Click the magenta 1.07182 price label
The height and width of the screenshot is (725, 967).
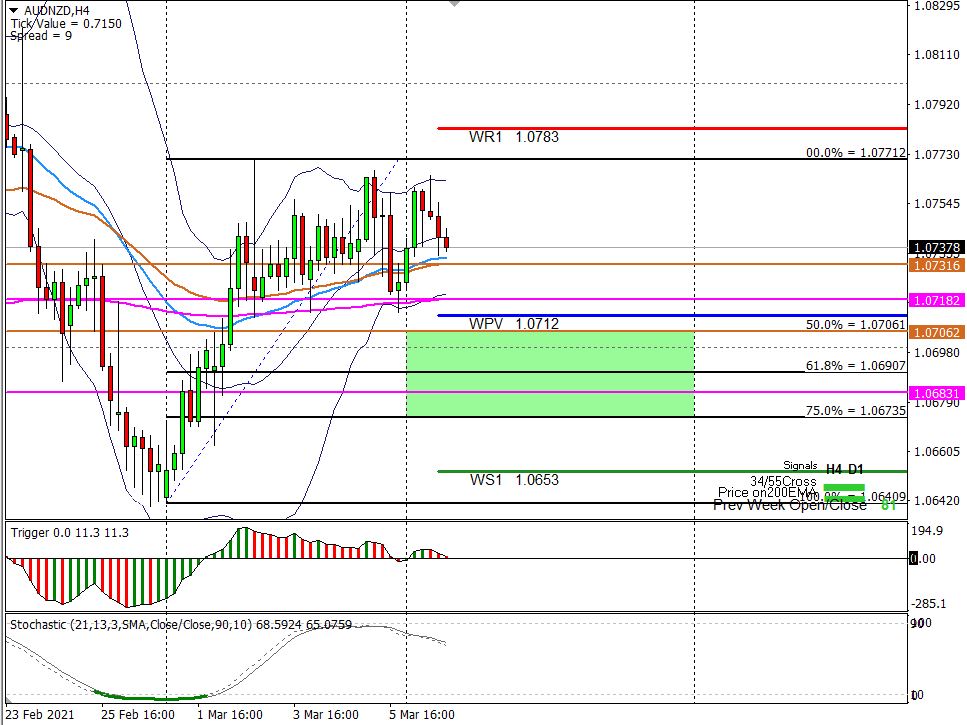[x=936, y=300]
